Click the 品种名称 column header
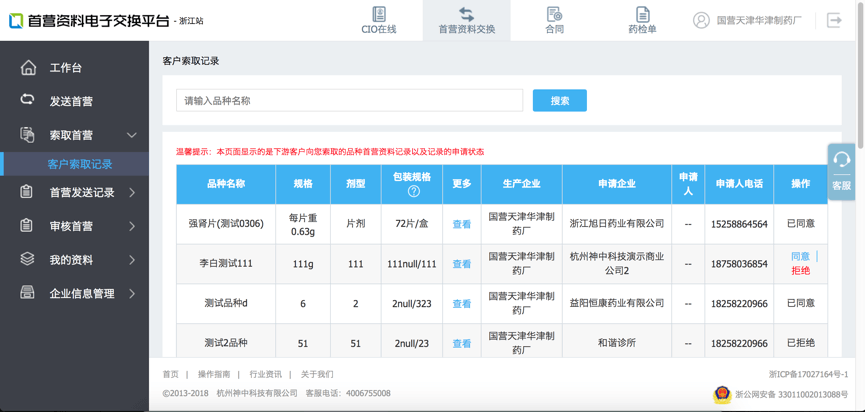The height and width of the screenshot is (412, 865). coord(226,184)
